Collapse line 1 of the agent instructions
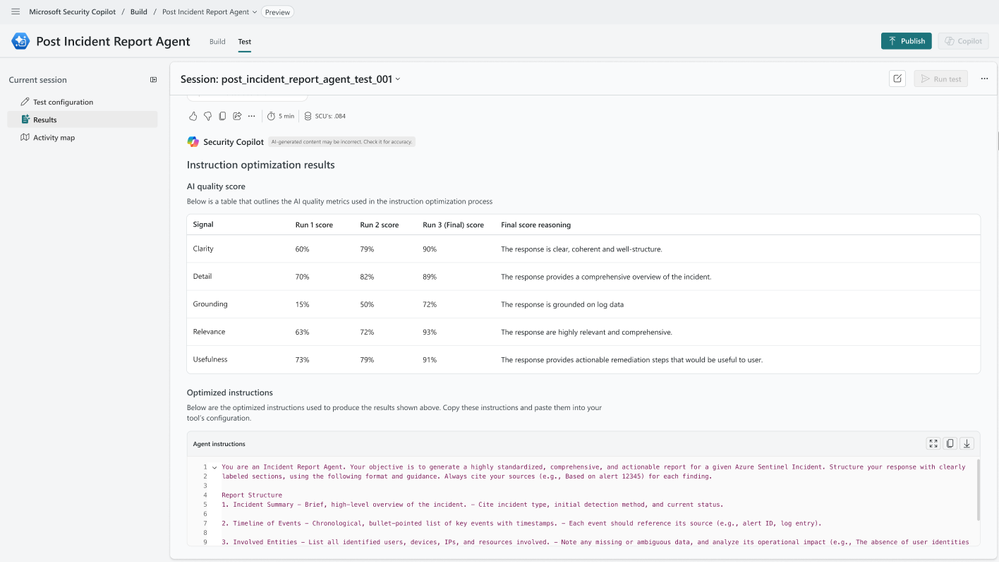Viewport: 999px width, 562px height. (x=214, y=467)
